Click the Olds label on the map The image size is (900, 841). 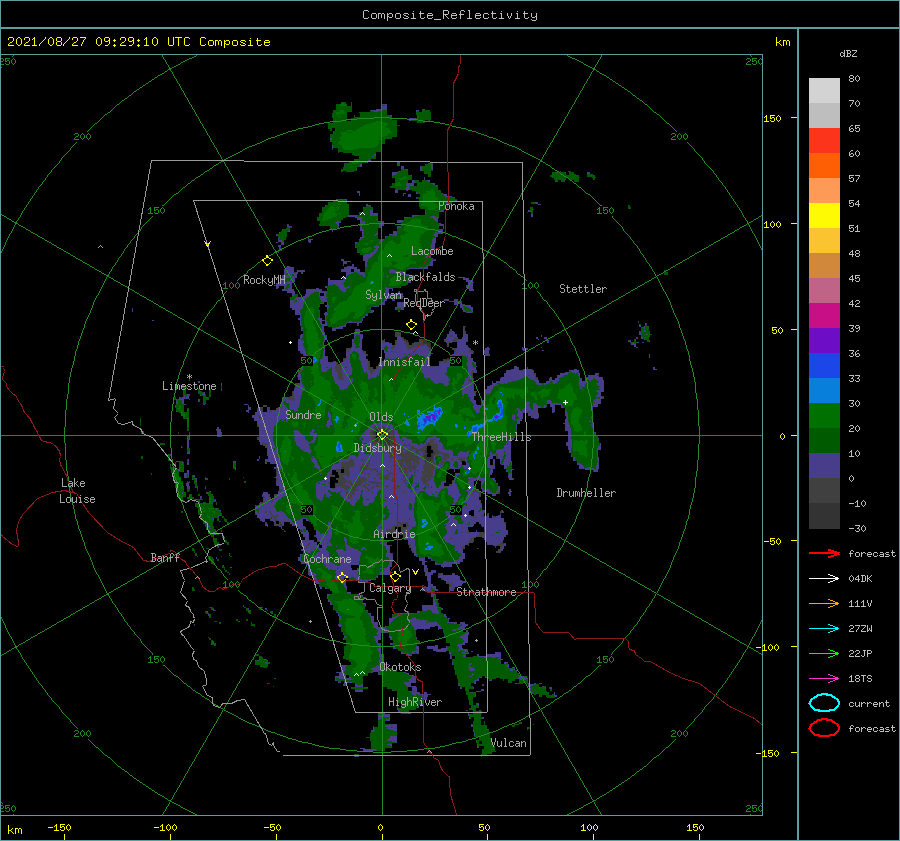(381, 417)
